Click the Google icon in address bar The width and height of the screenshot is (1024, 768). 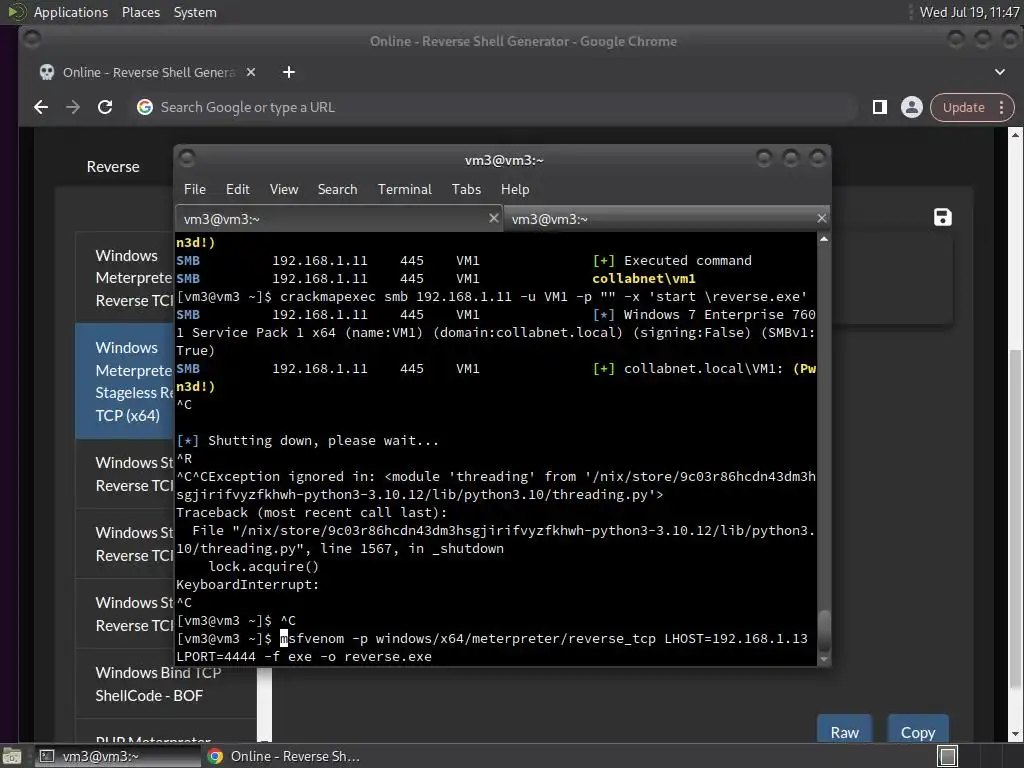tap(144, 107)
